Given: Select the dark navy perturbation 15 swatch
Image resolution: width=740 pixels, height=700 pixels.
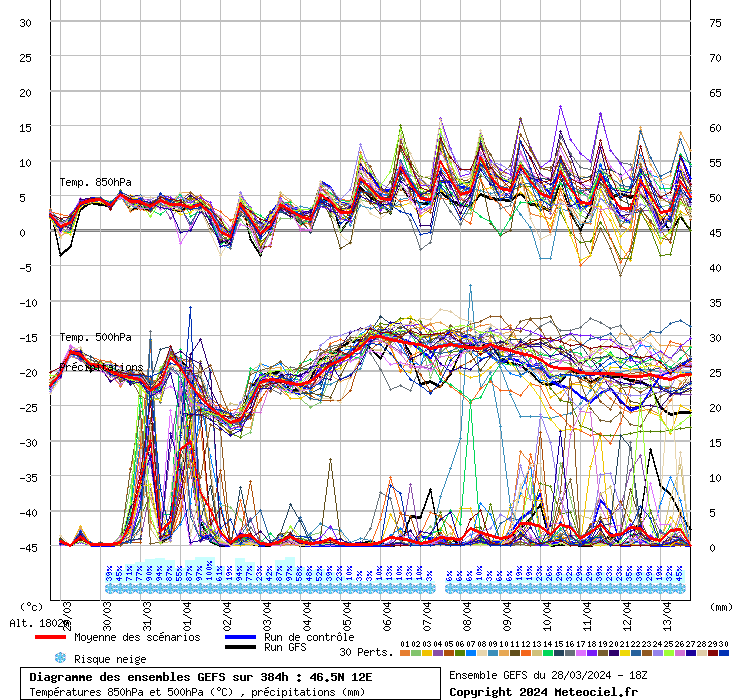Looking at the screenshot, I should pos(559,653).
